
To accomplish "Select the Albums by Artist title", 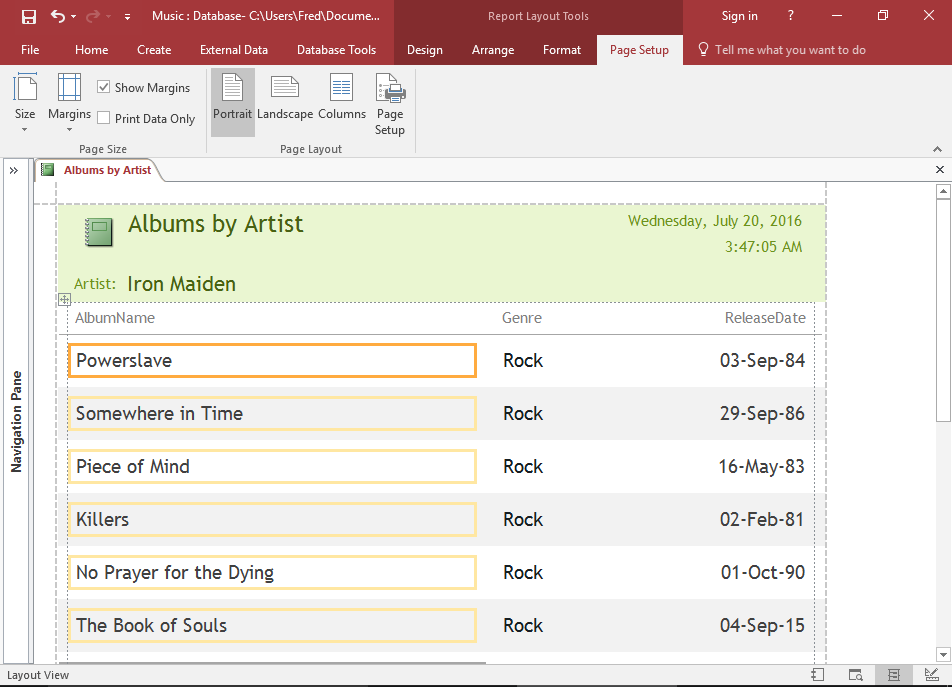I will tap(215, 225).
